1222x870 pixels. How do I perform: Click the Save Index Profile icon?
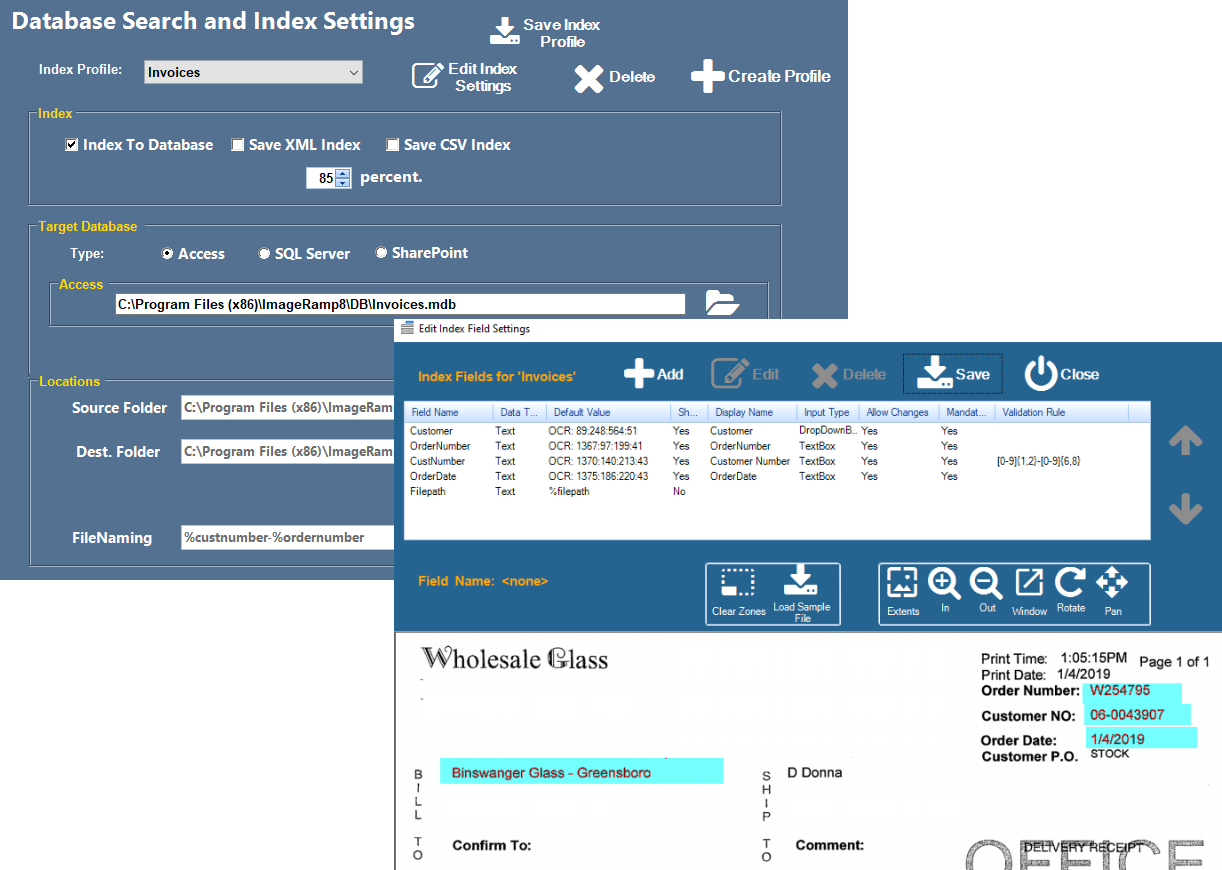504,31
